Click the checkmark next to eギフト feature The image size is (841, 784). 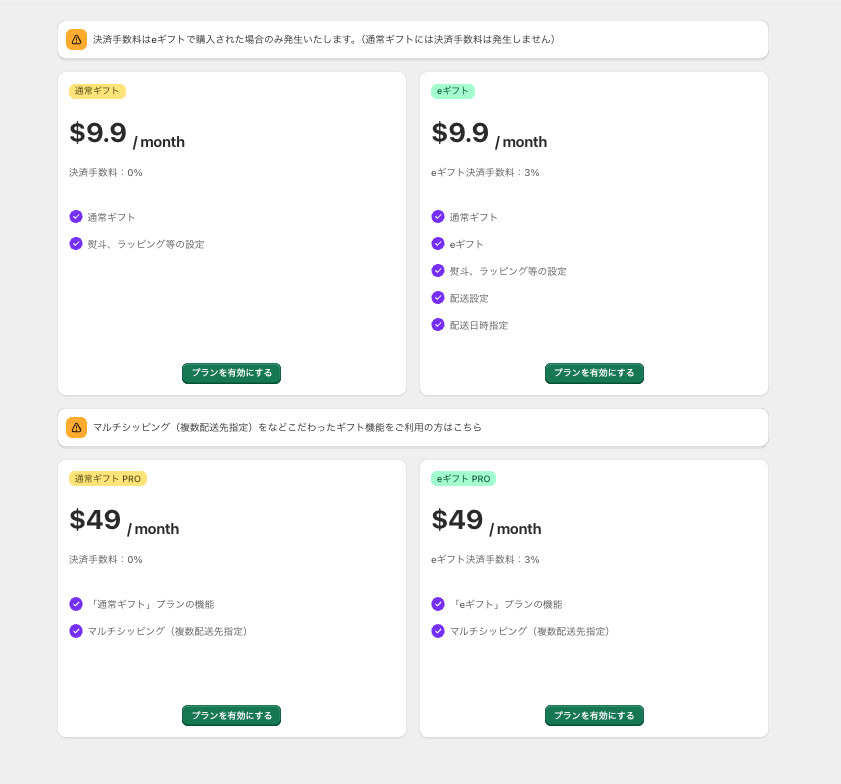click(x=438, y=244)
